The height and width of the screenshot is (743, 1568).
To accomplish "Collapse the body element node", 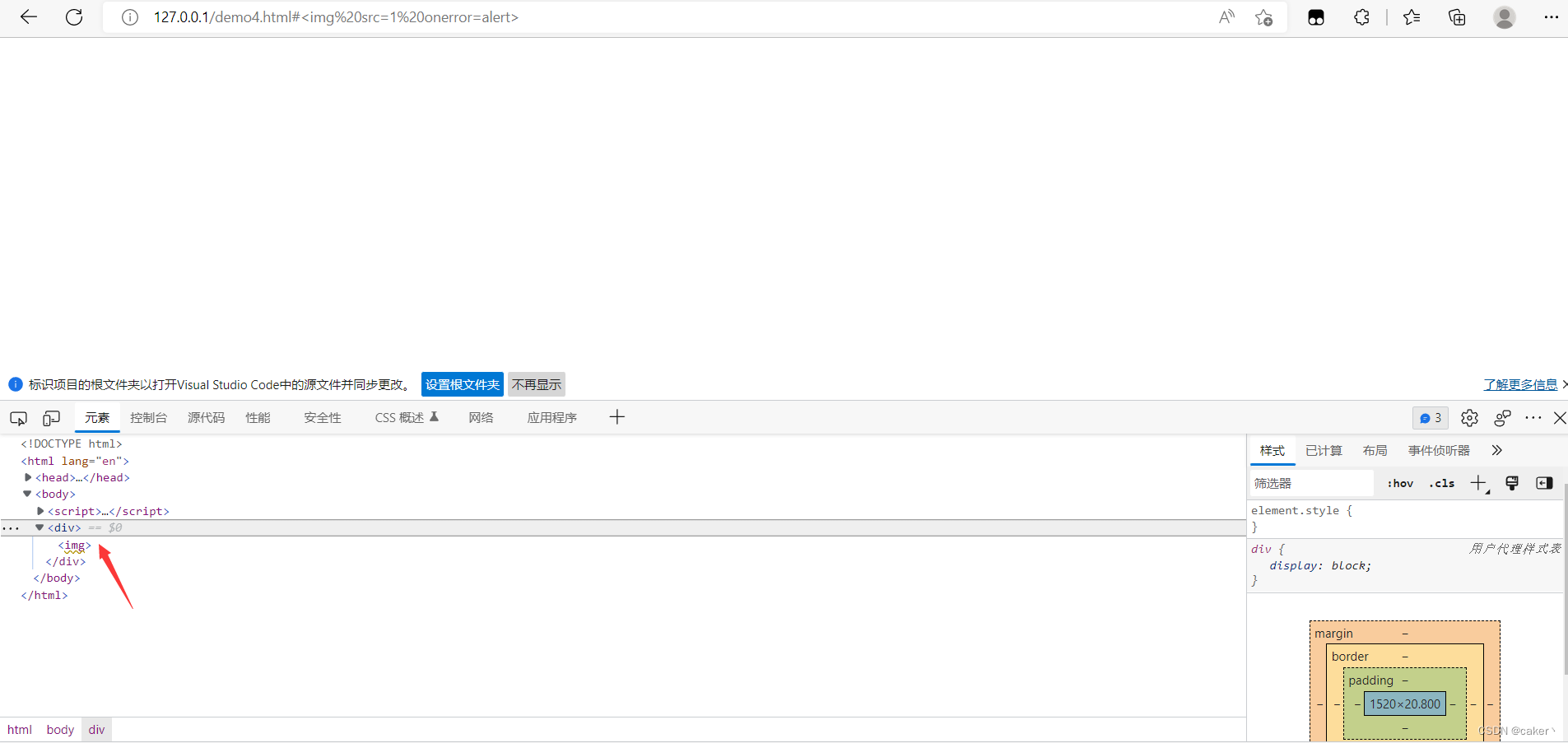I will (27, 494).
